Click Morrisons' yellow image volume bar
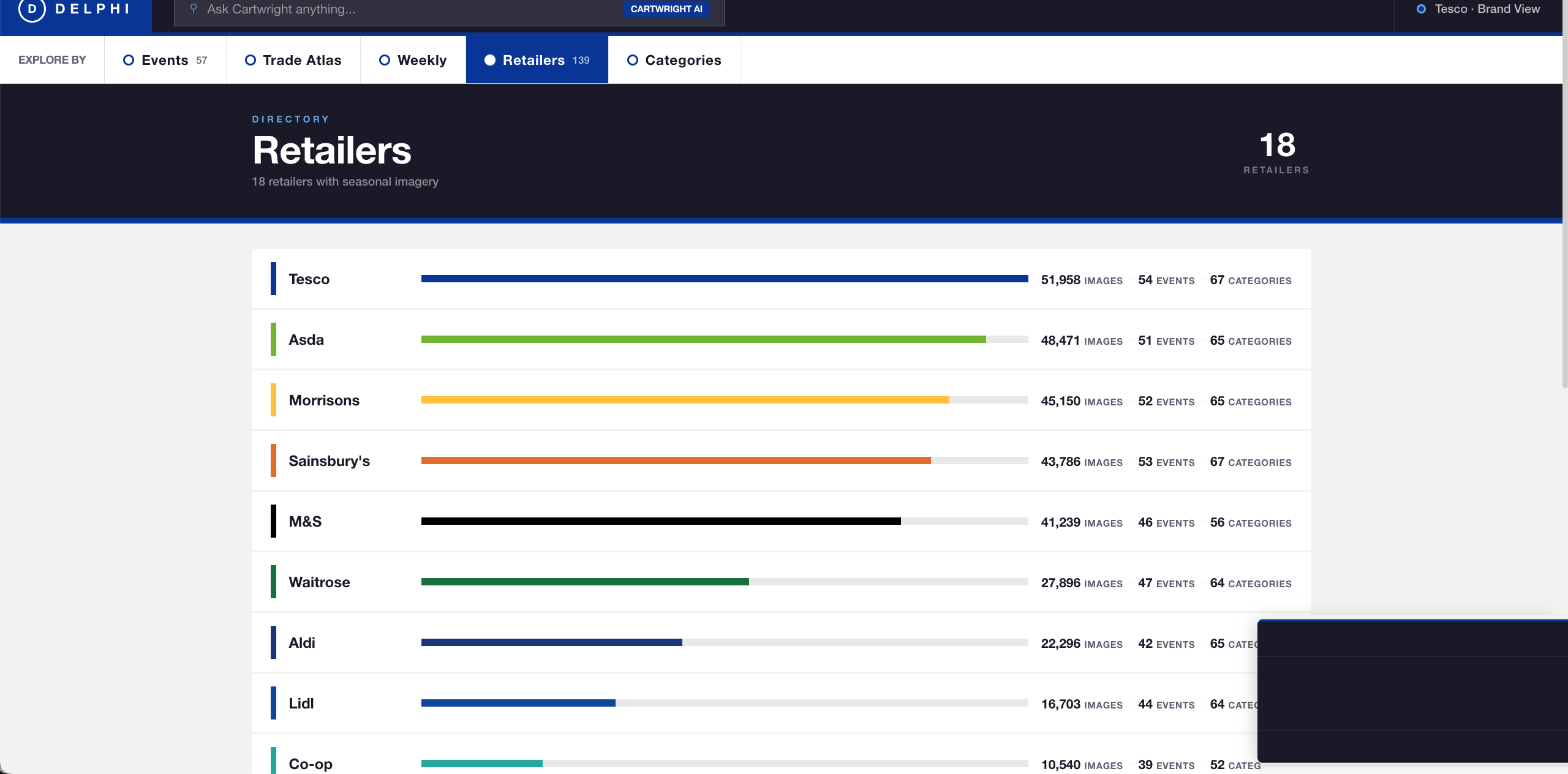The image size is (1568, 774). tap(685, 400)
